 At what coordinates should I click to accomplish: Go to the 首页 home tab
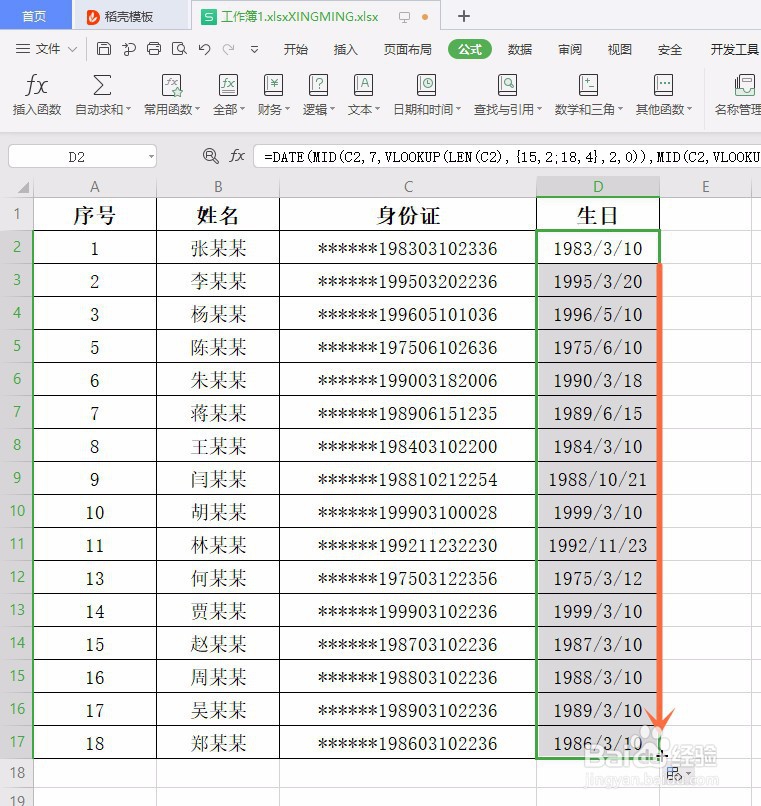pyautogui.click(x=35, y=16)
